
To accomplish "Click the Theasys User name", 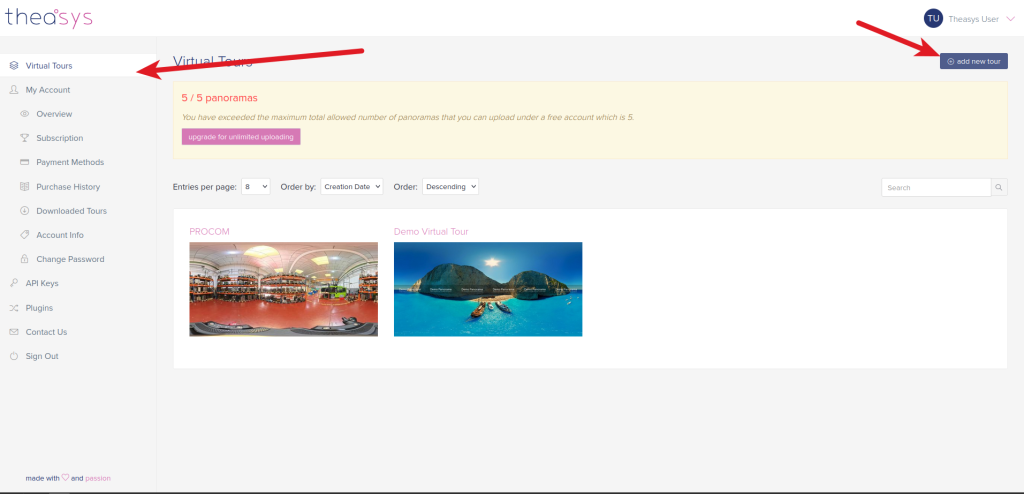I will click(x=973, y=19).
